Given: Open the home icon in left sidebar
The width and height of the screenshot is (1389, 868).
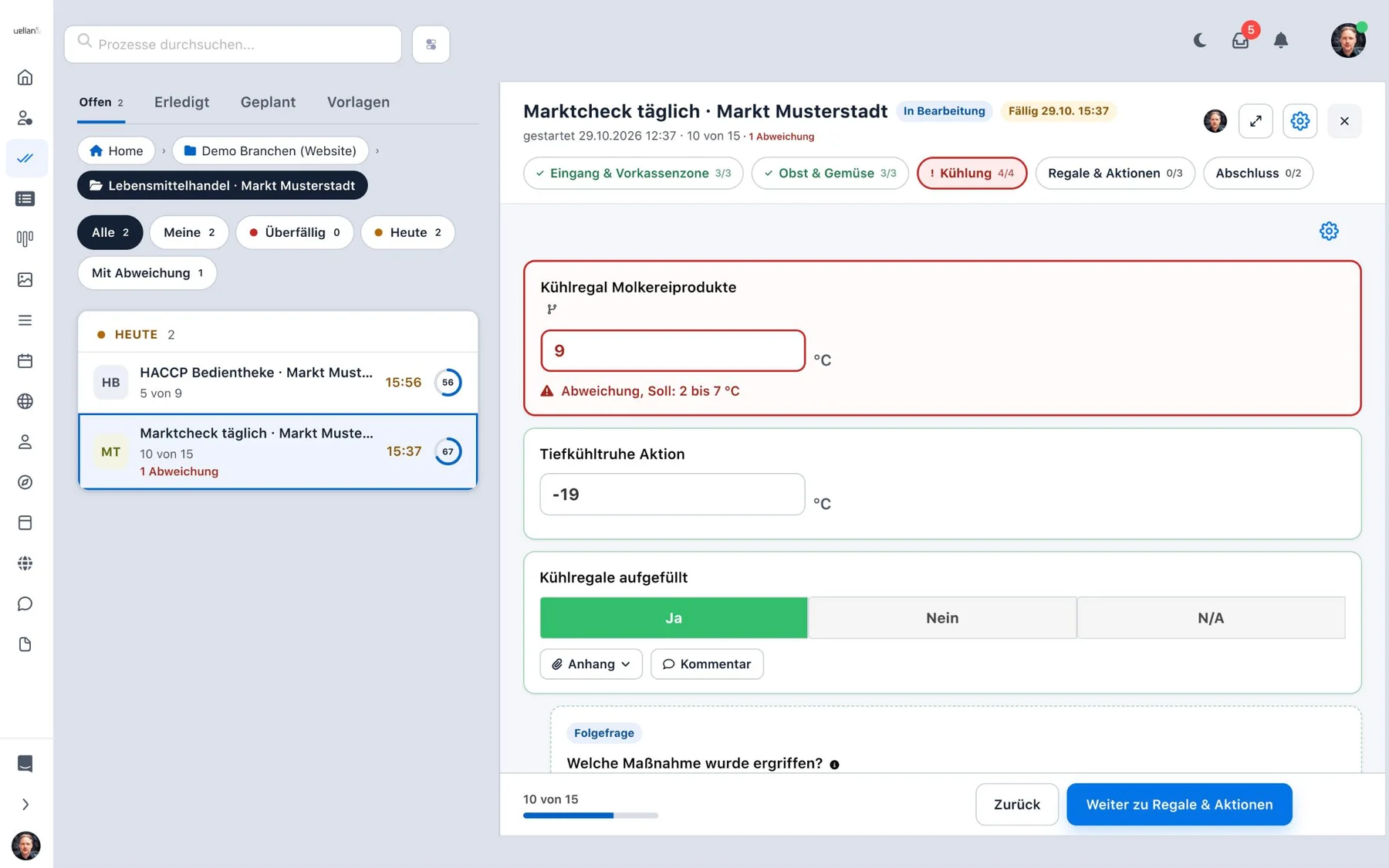Looking at the screenshot, I should [x=25, y=78].
